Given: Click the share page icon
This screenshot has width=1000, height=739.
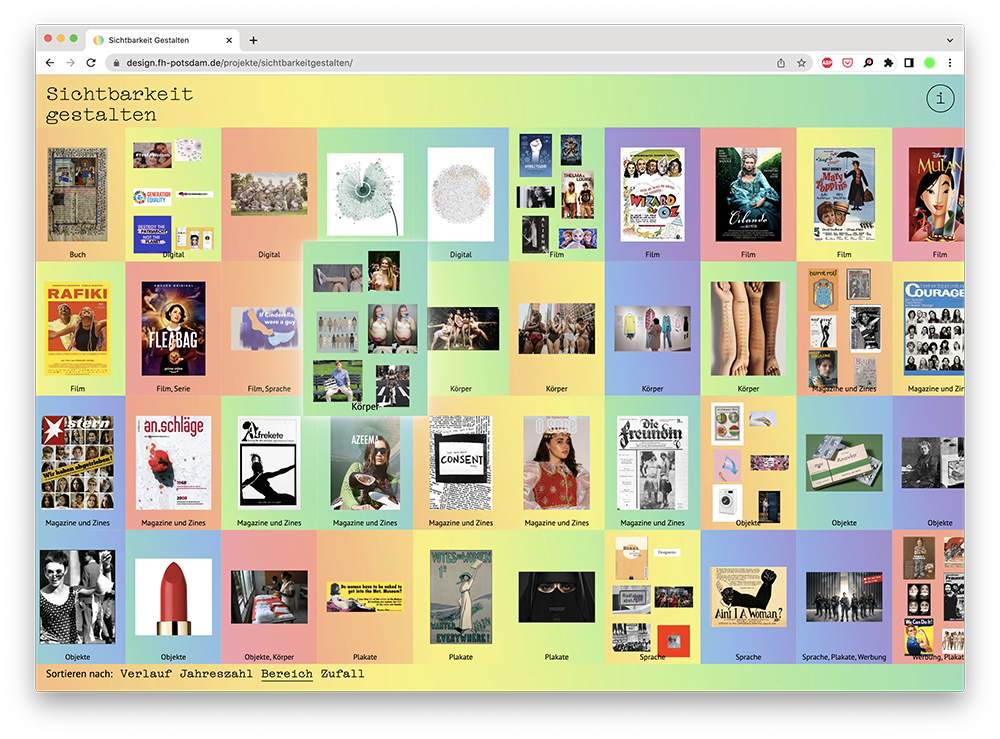Looking at the screenshot, I should [780, 63].
